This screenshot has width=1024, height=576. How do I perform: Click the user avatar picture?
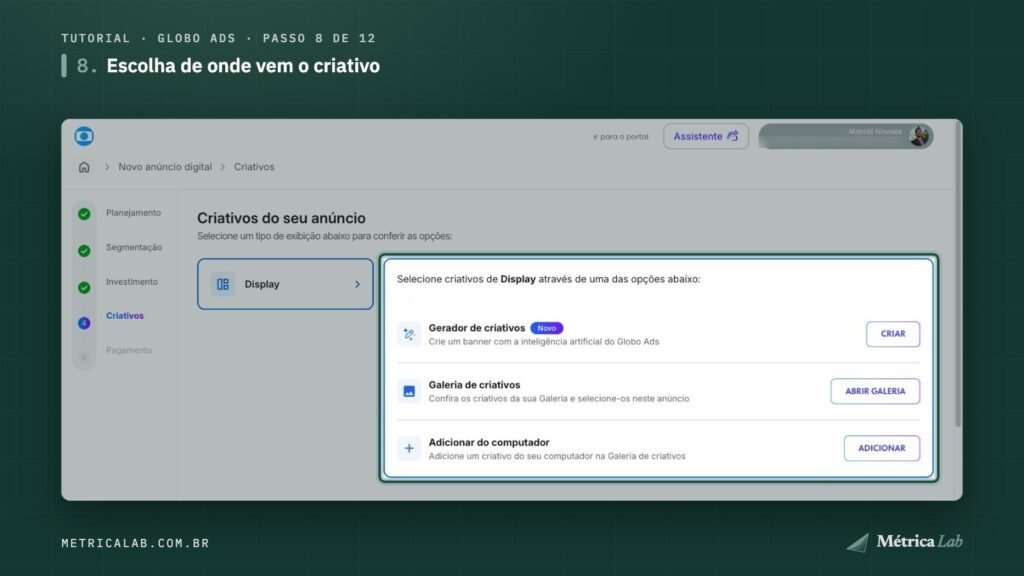[x=920, y=136]
